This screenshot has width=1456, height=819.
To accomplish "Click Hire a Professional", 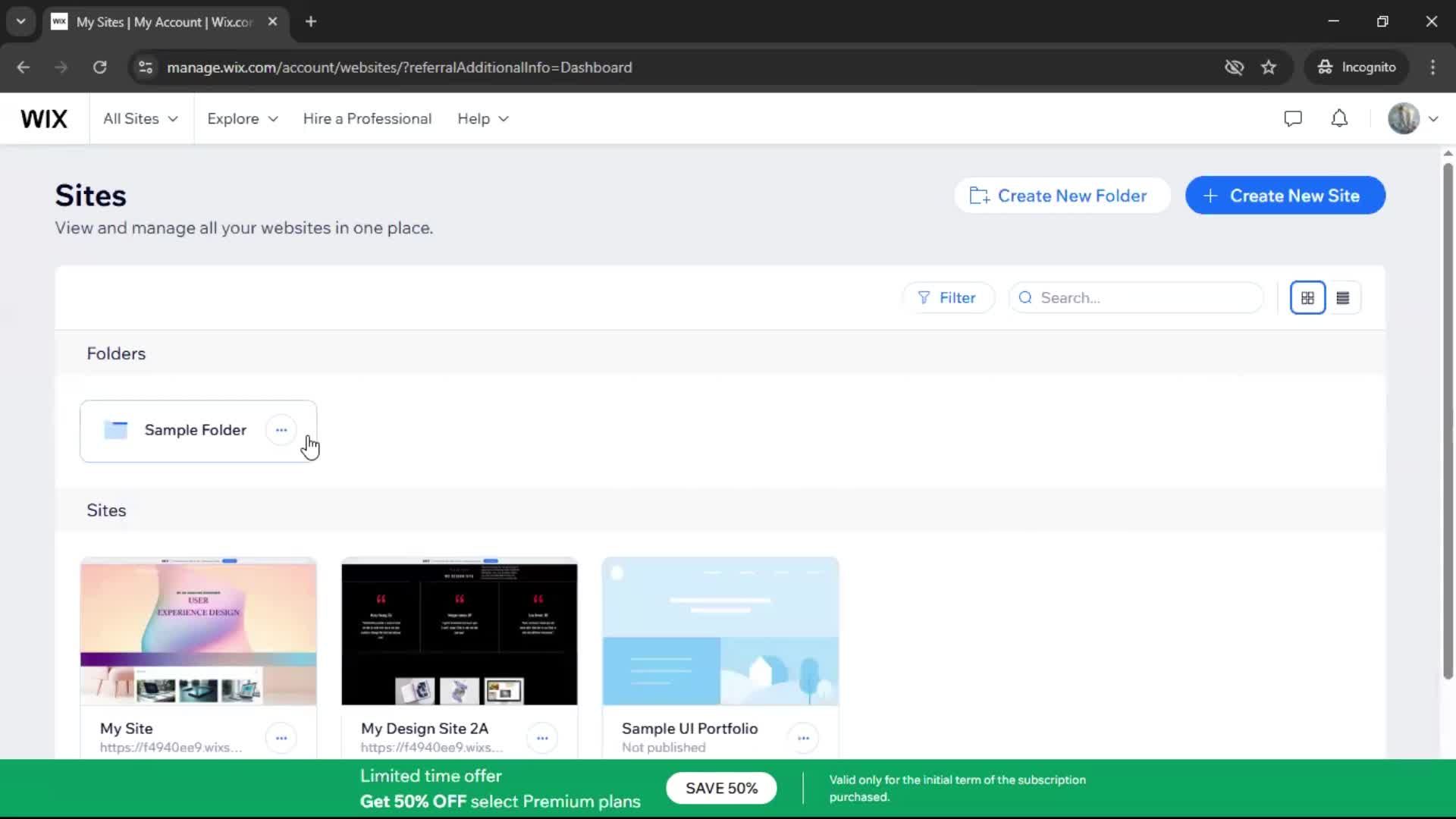I will [x=367, y=119].
